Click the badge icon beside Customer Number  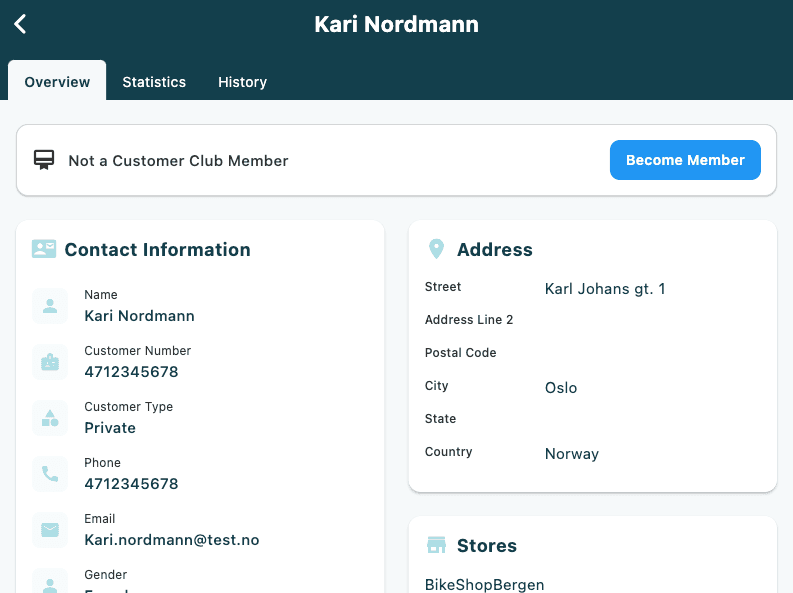[50, 362]
